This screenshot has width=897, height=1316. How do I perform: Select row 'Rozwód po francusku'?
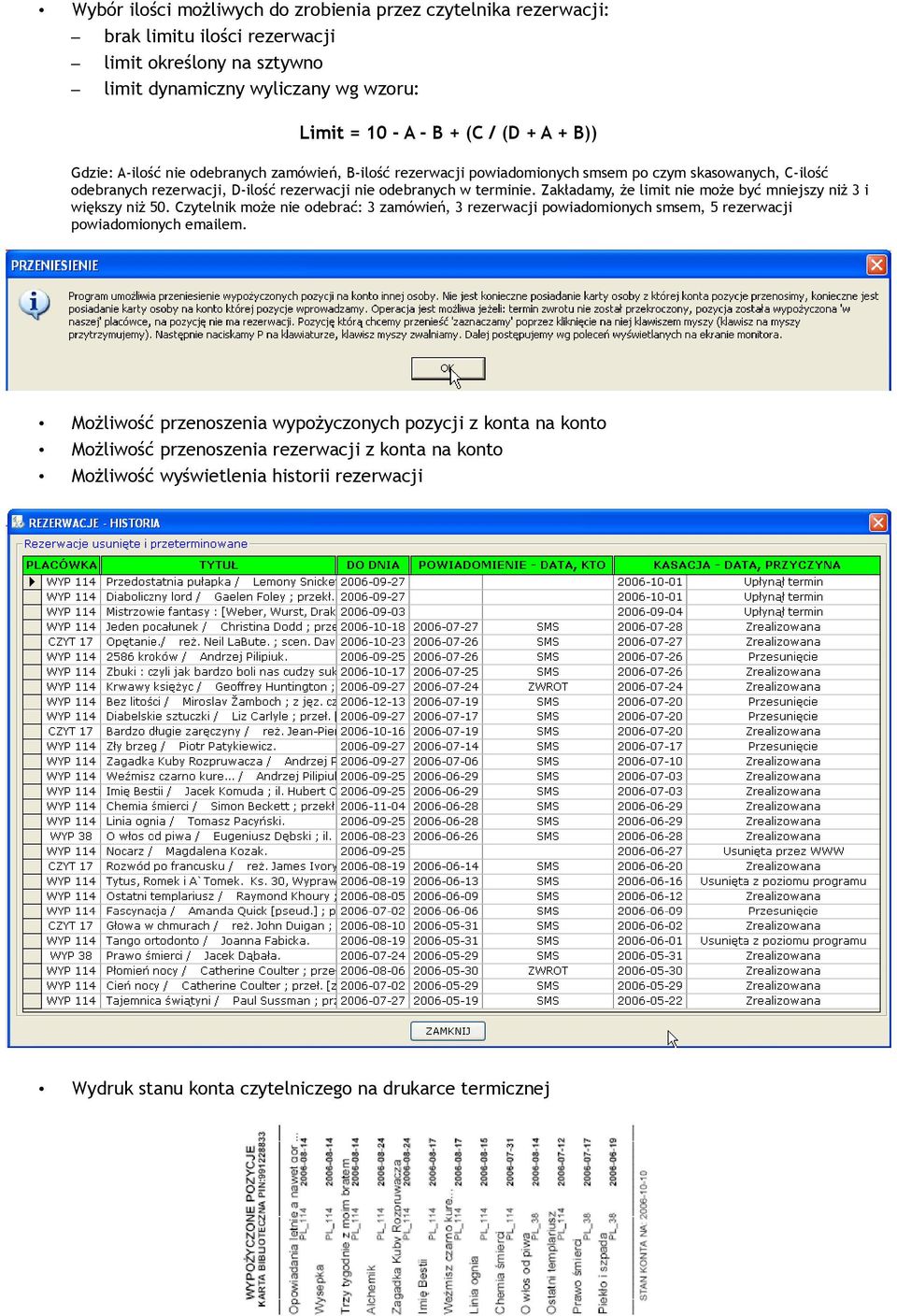(x=450, y=865)
